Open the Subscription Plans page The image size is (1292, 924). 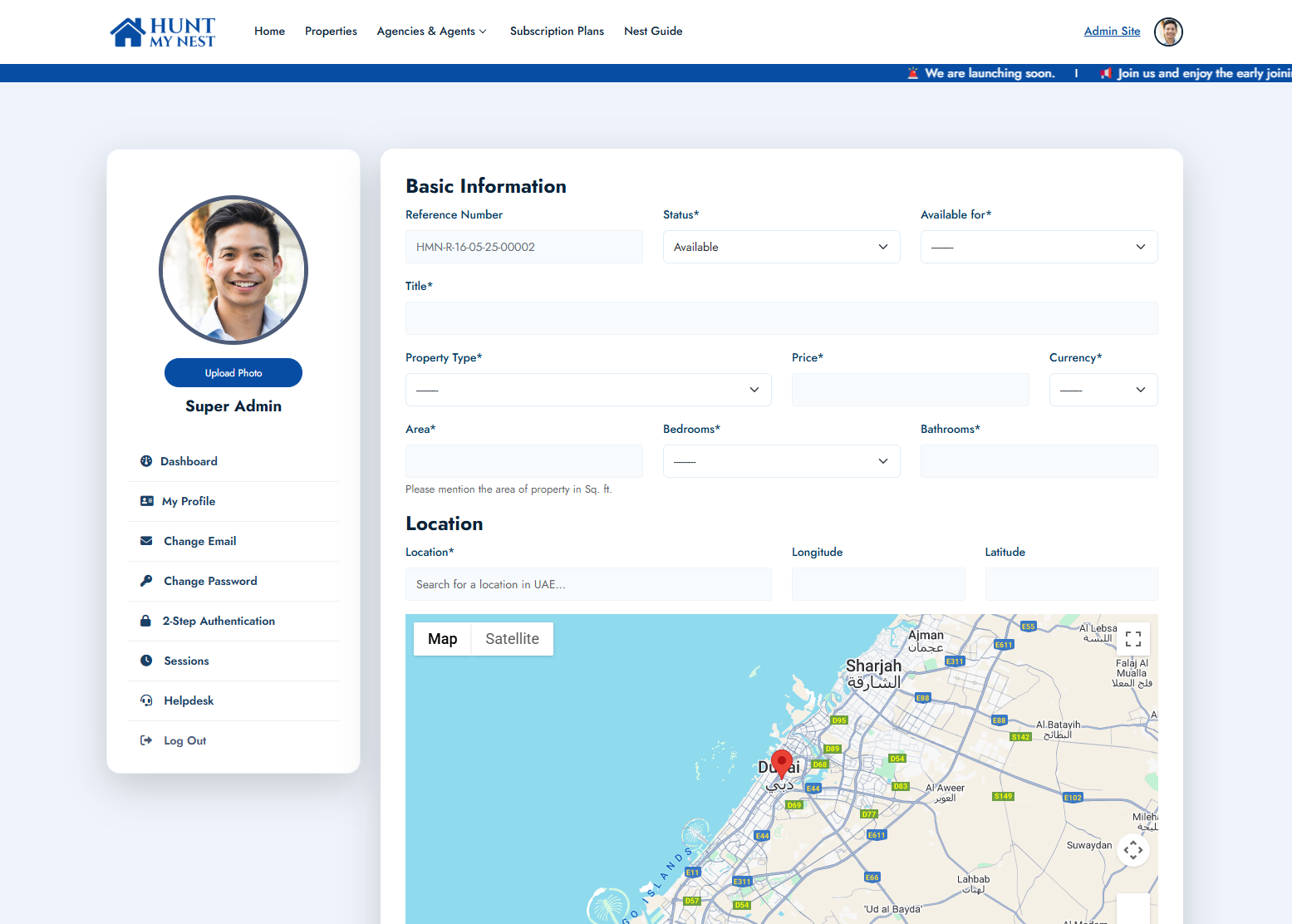(x=557, y=32)
